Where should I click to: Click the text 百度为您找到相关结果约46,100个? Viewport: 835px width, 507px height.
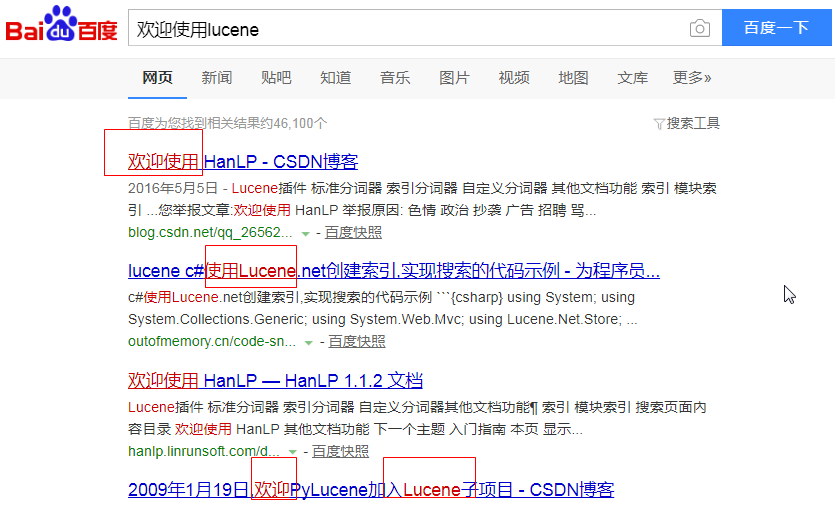[x=227, y=124]
